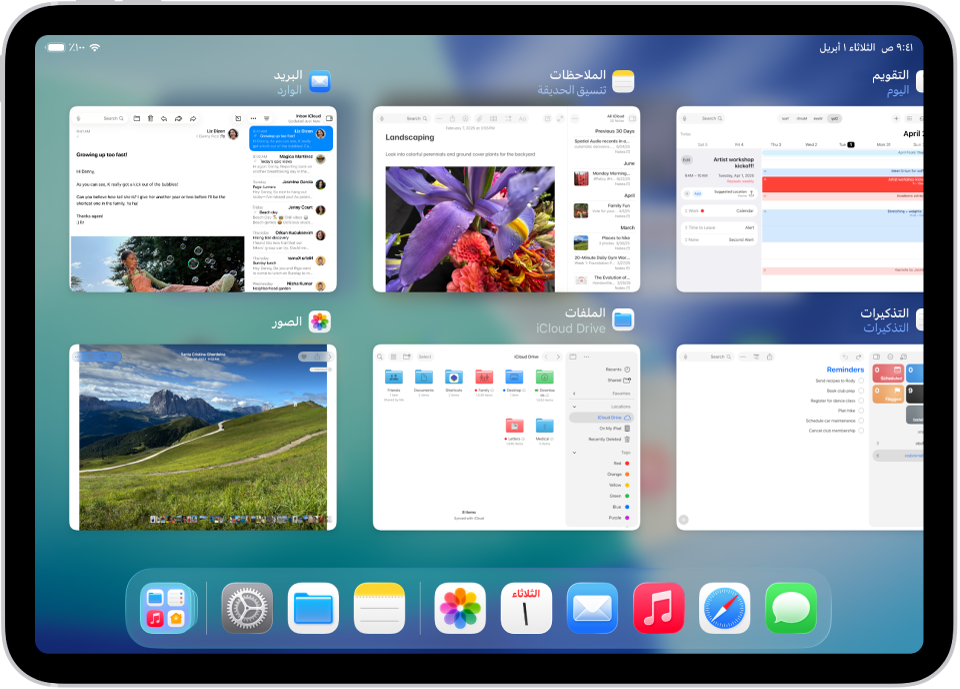Tap the Mail app icon above window
Viewport: 960px width, 689px height.
(x=320, y=81)
